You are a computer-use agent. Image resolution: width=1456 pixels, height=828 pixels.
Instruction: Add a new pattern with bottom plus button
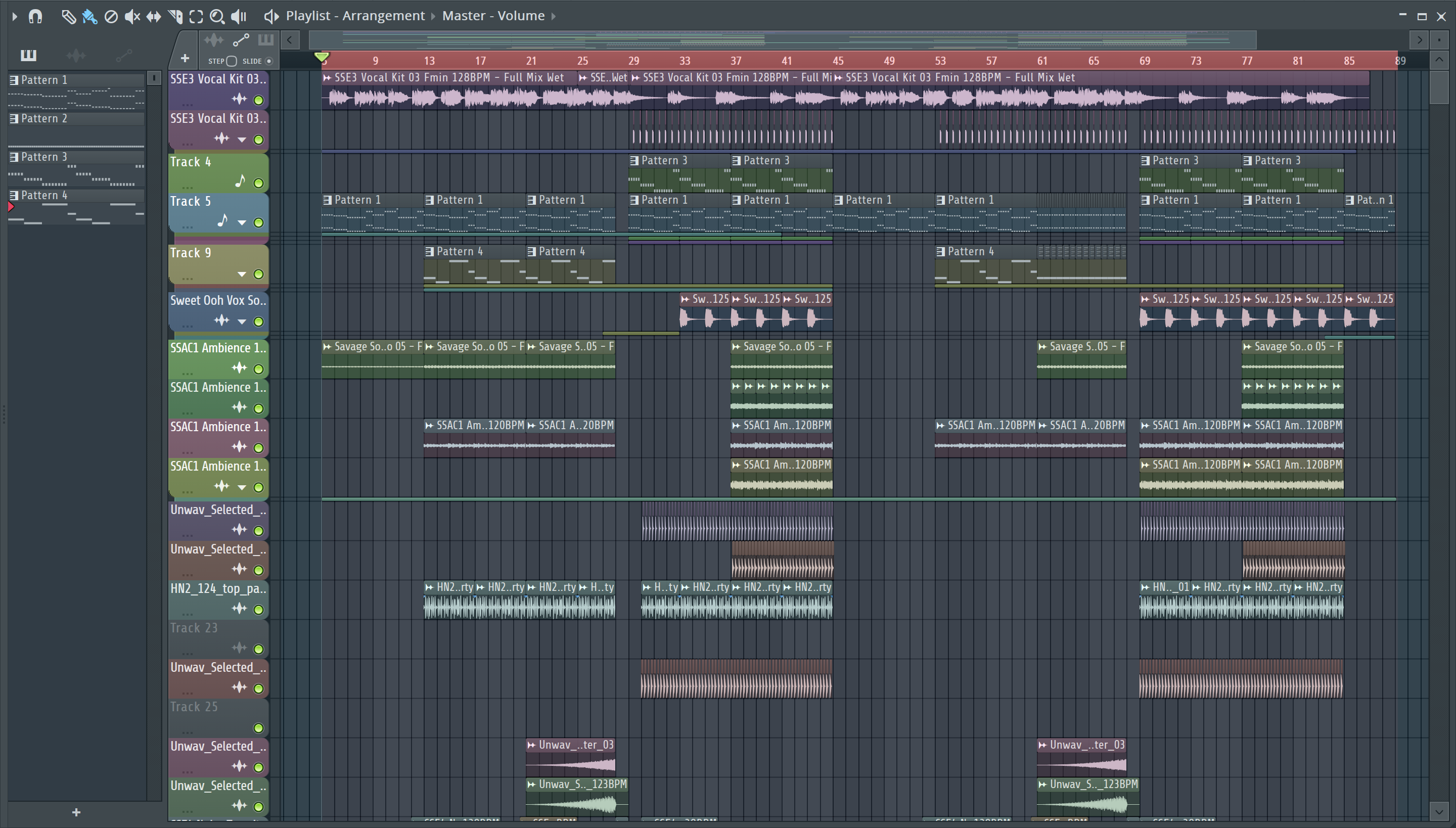[76, 812]
